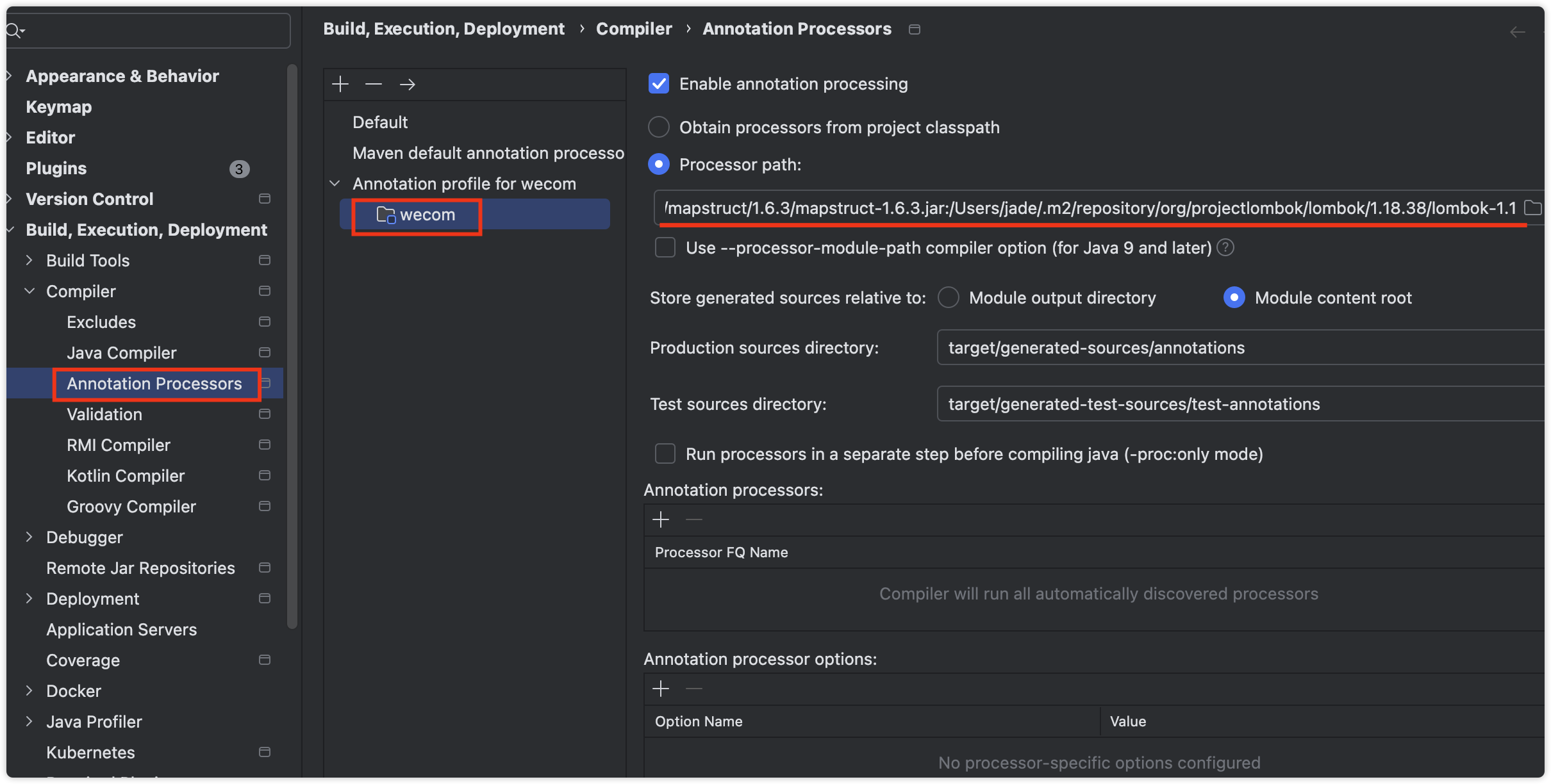Open the Java Compiler settings page

coord(121,353)
